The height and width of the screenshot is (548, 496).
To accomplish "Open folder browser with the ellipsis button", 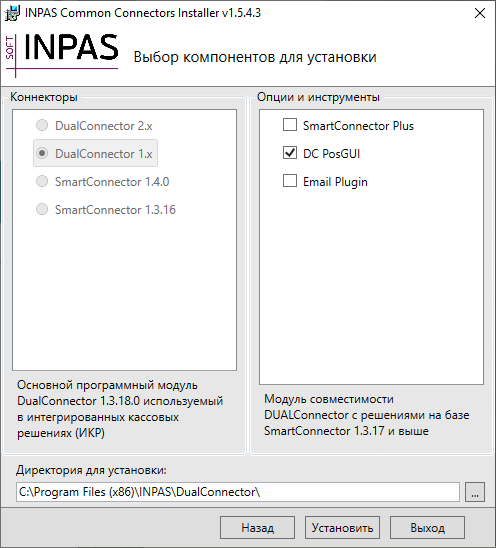I will (475, 492).
